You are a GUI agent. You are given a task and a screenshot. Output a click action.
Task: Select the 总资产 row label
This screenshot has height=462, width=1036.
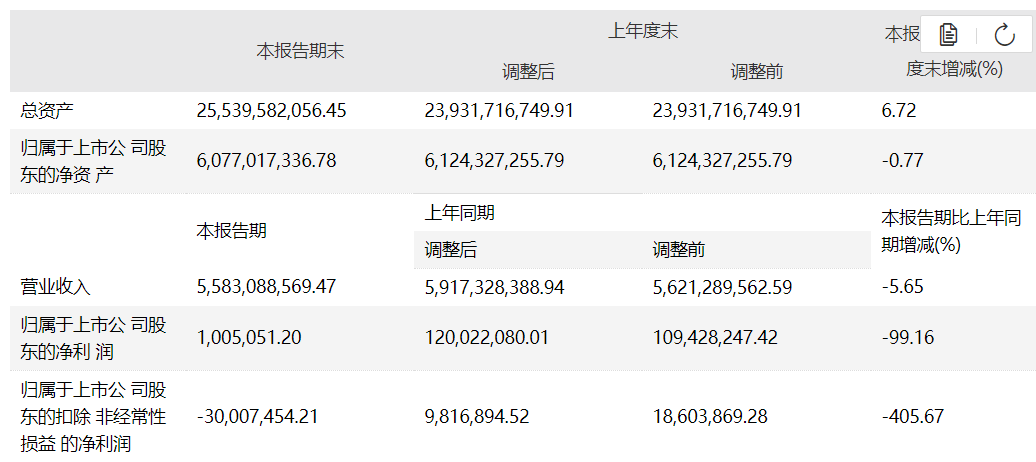(49, 110)
